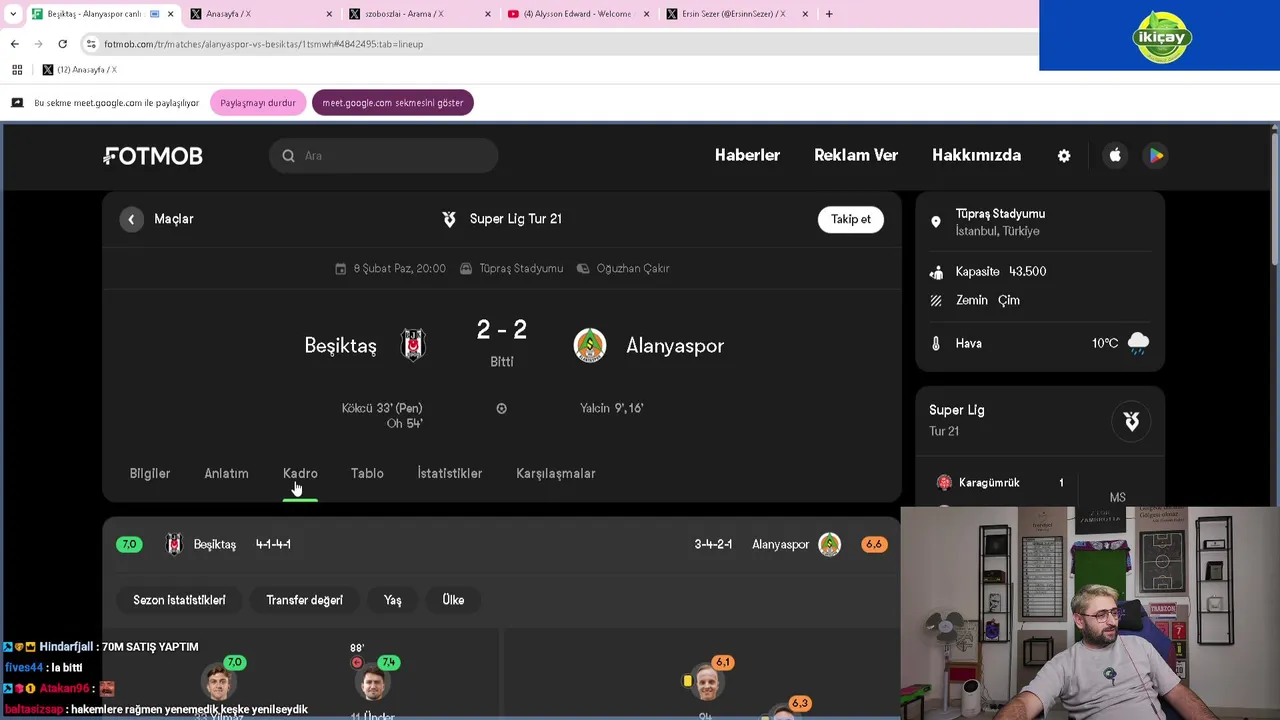Toggle the Ülke filter chip
The image size is (1280, 720).
(x=453, y=600)
